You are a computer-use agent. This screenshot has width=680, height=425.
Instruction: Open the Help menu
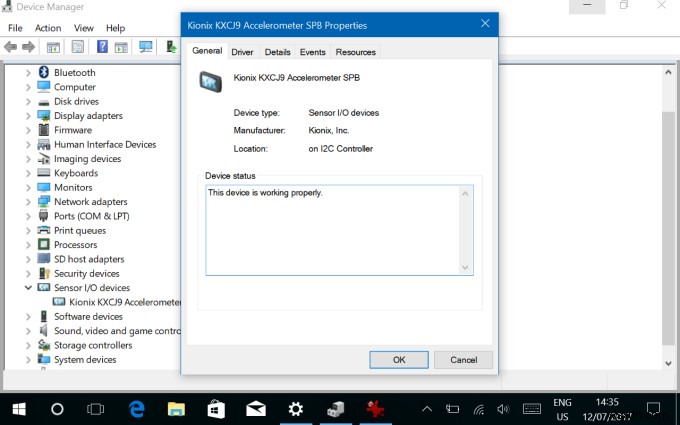coord(115,28)
